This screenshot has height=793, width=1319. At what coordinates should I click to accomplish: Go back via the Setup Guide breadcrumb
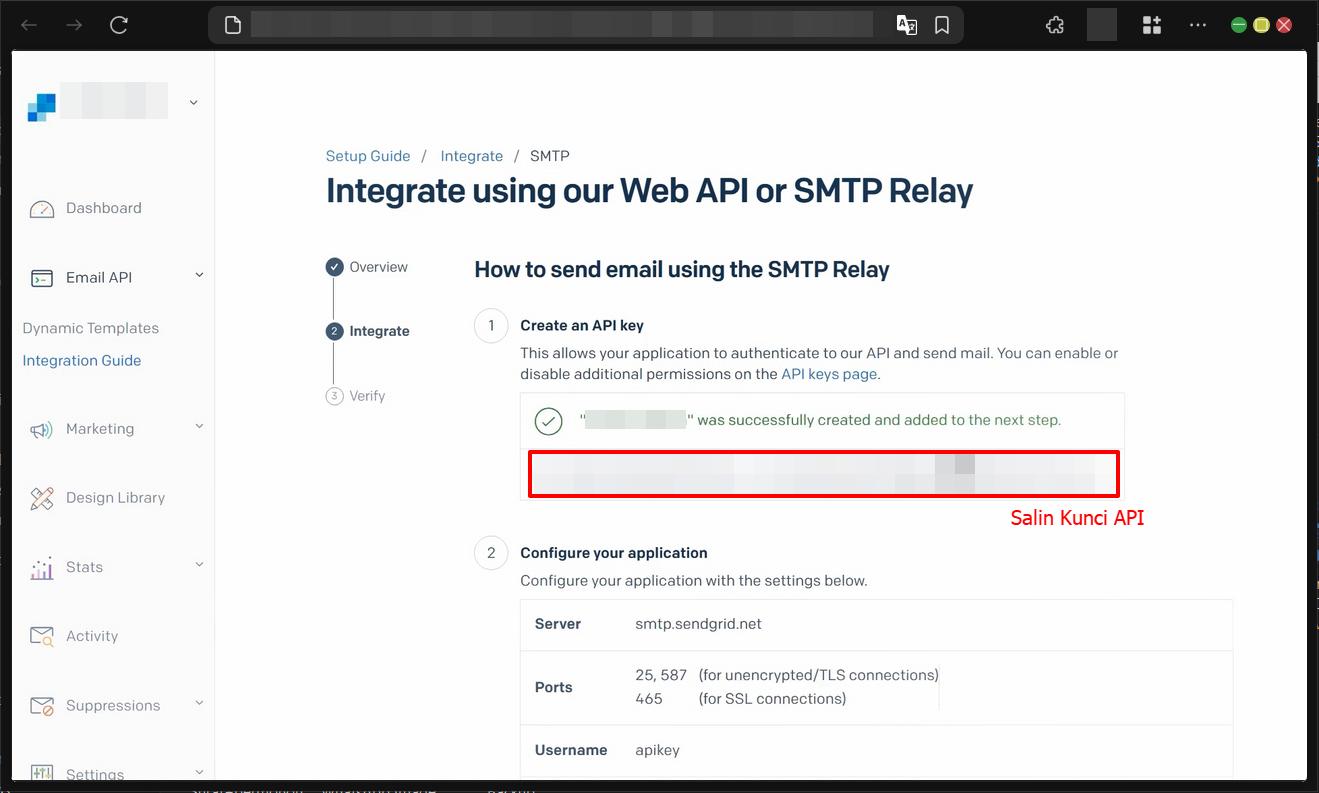(x=368, y=156)
